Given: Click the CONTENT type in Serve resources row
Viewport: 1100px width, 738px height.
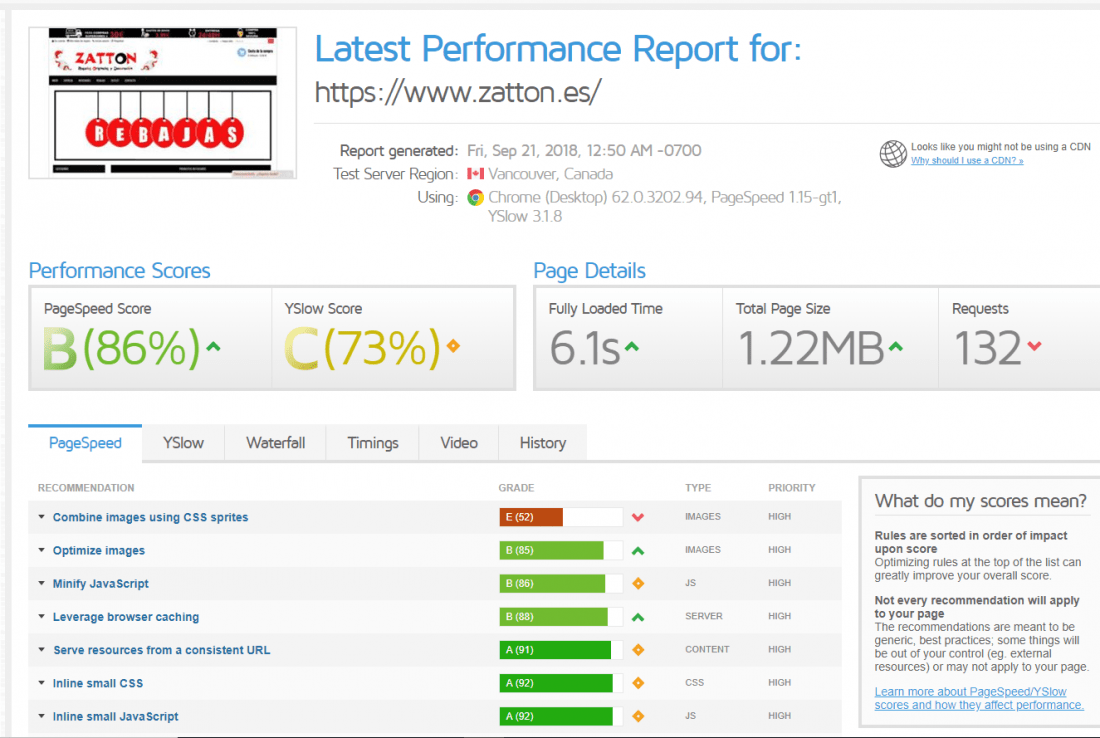Looking at the screenshot, I should (x=707, y=650).
